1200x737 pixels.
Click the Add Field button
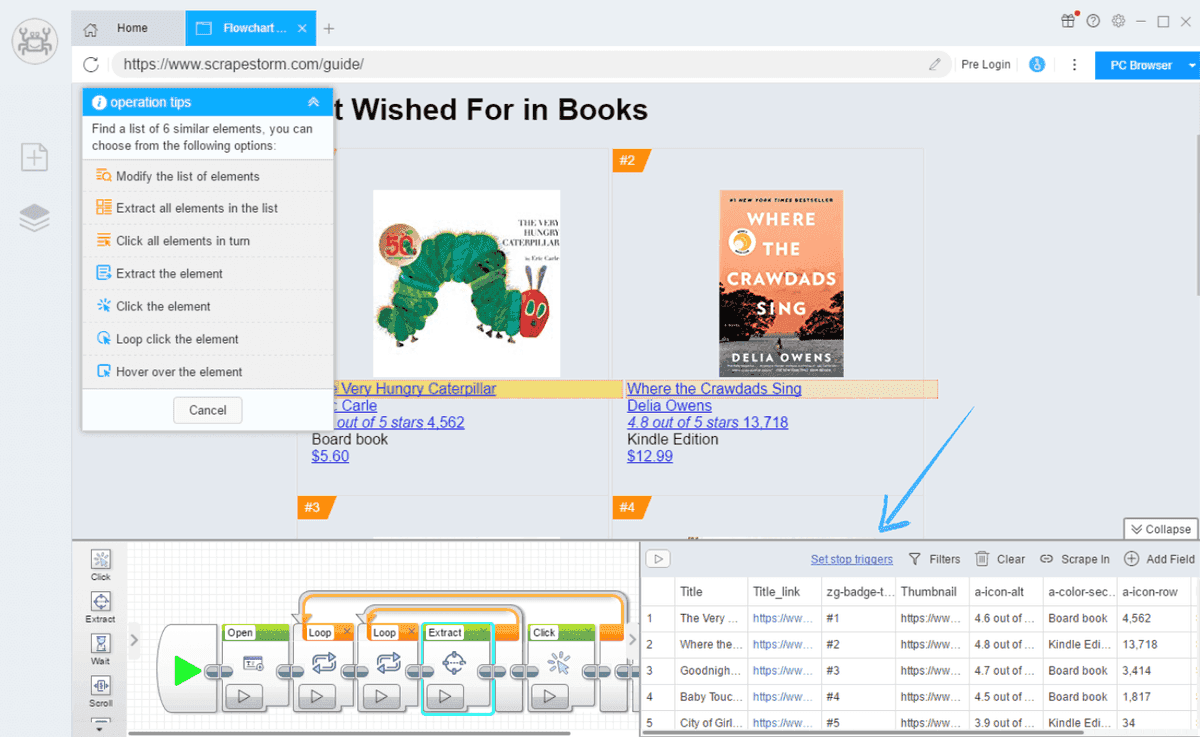point(1160,559)
